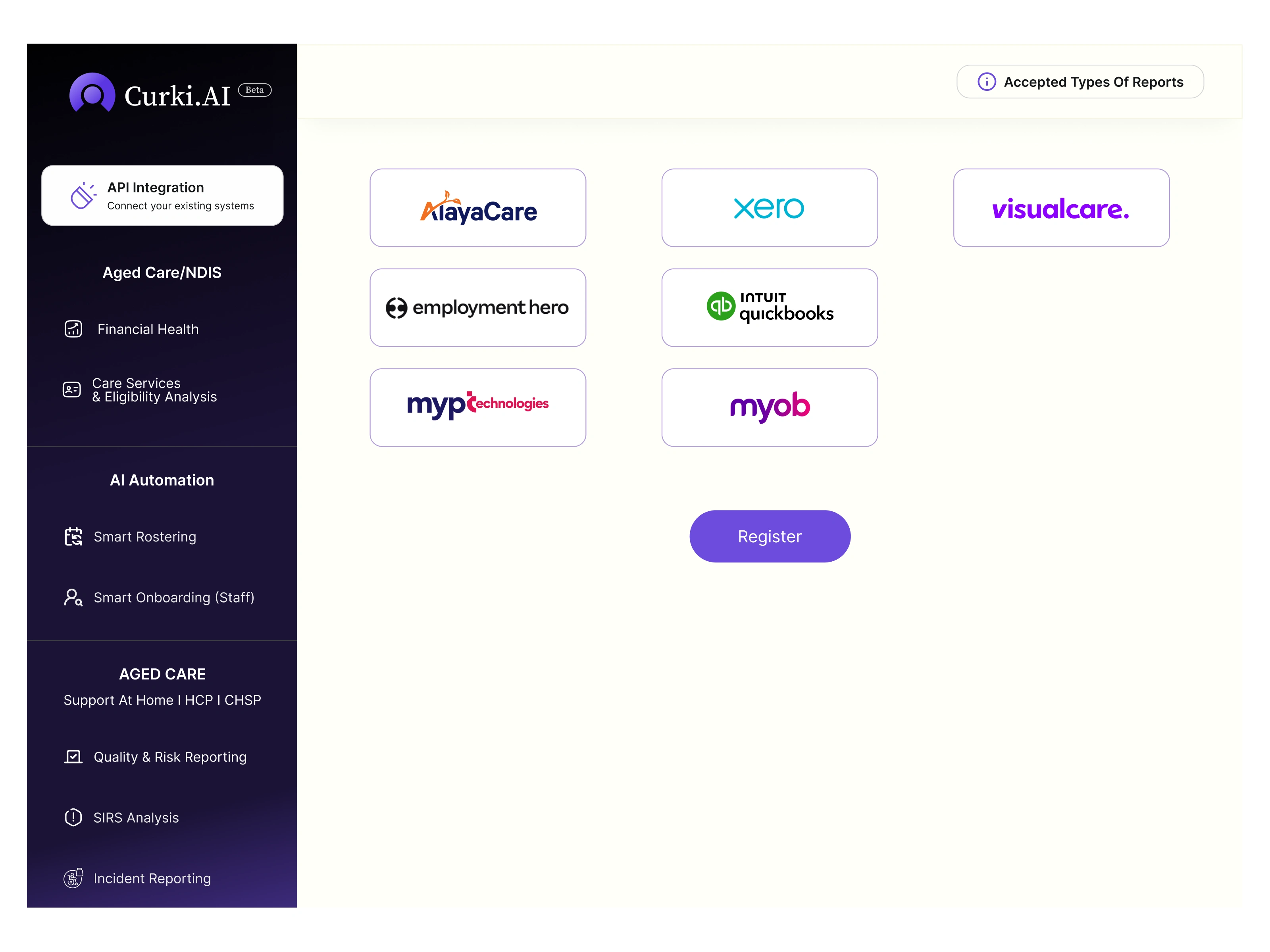Select the visualcare integration card
The width and height of the screenshot is (1270, 952).
click(1061, 208)
